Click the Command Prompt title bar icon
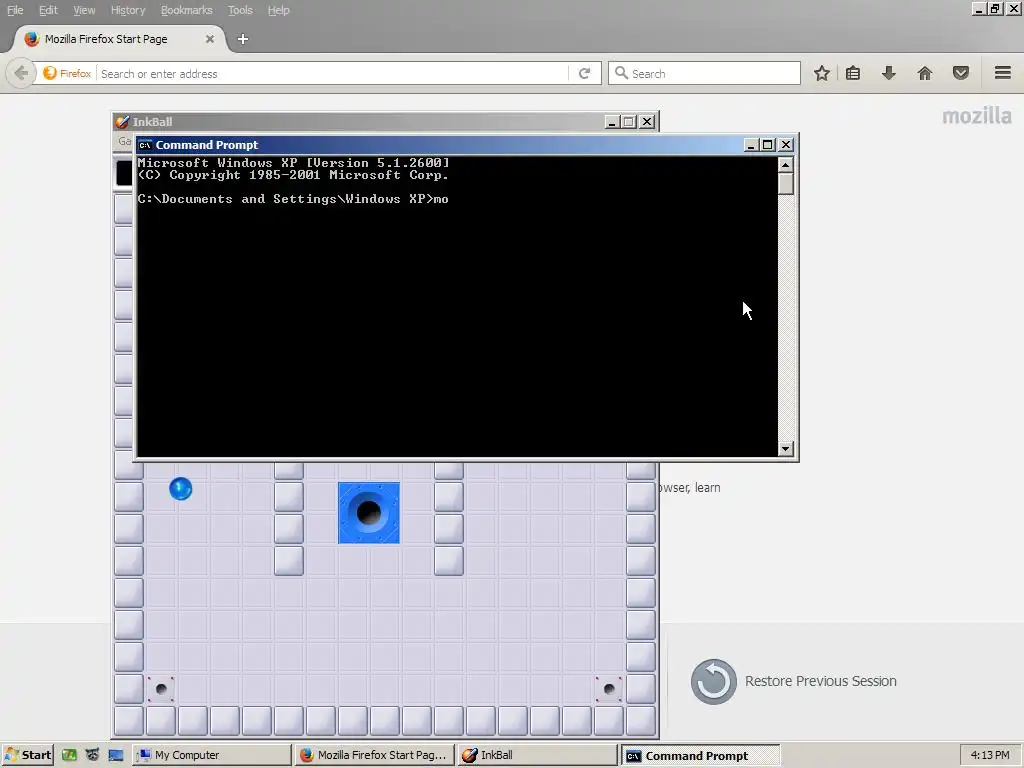The width and height of the screenshot is (1024, 768). click(146, 145)
